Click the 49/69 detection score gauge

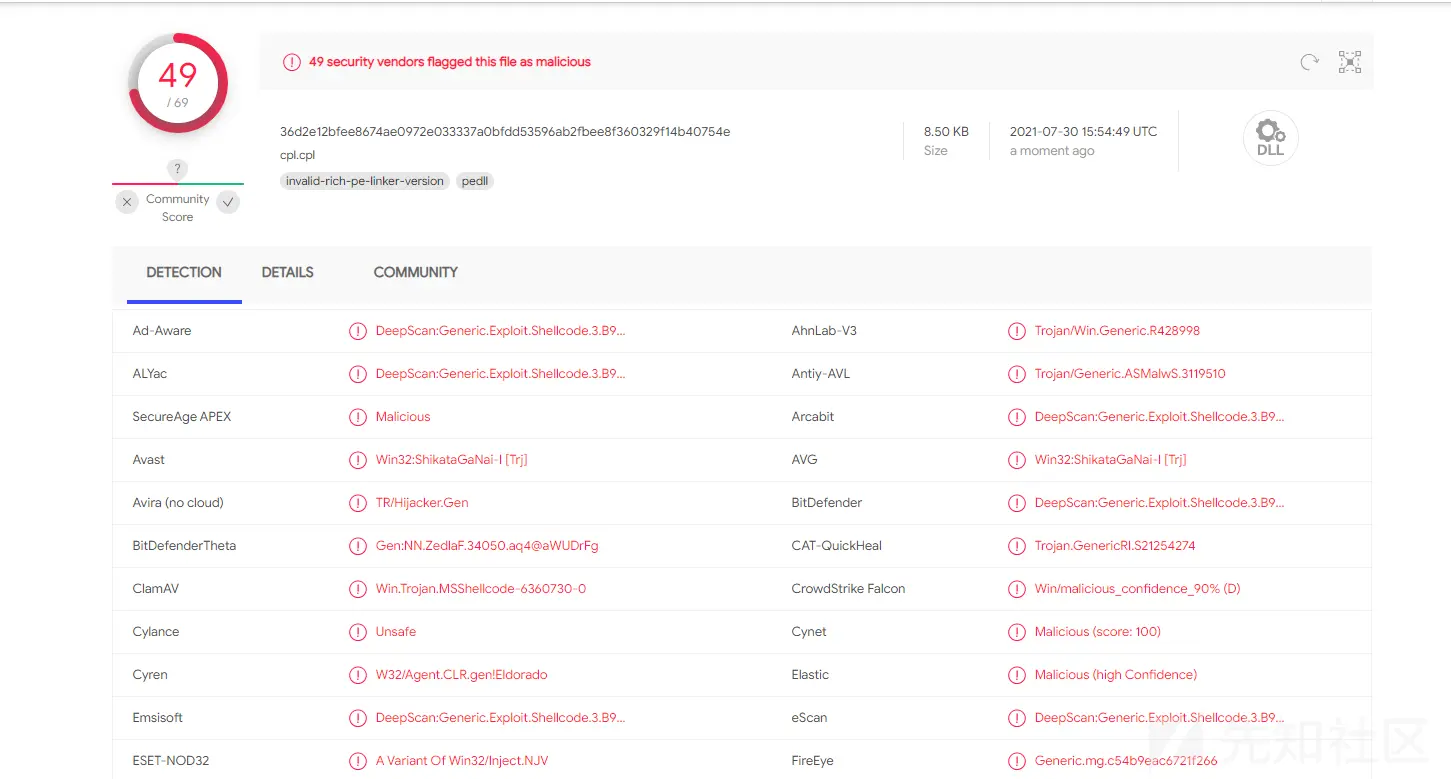tap(178, 84)
